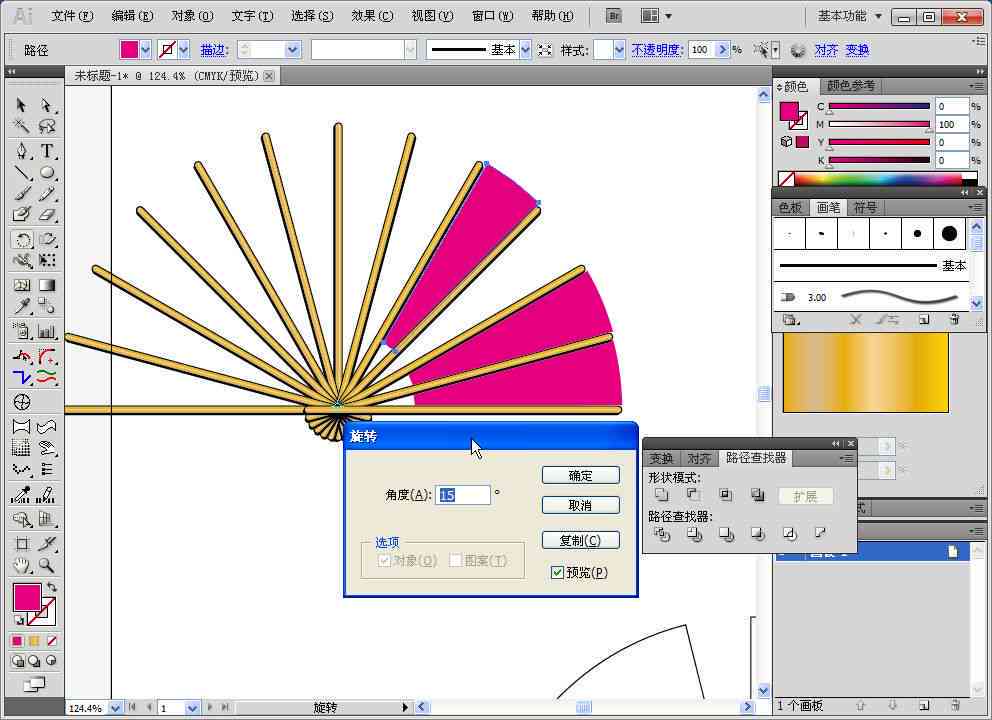Open the fill color dropdown in control bar

(146, 49)
